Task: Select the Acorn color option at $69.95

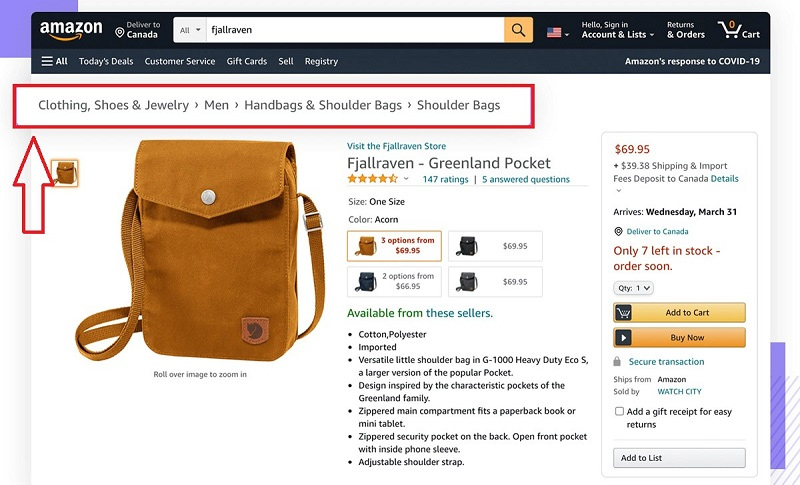Action: (x=394, y=246)
